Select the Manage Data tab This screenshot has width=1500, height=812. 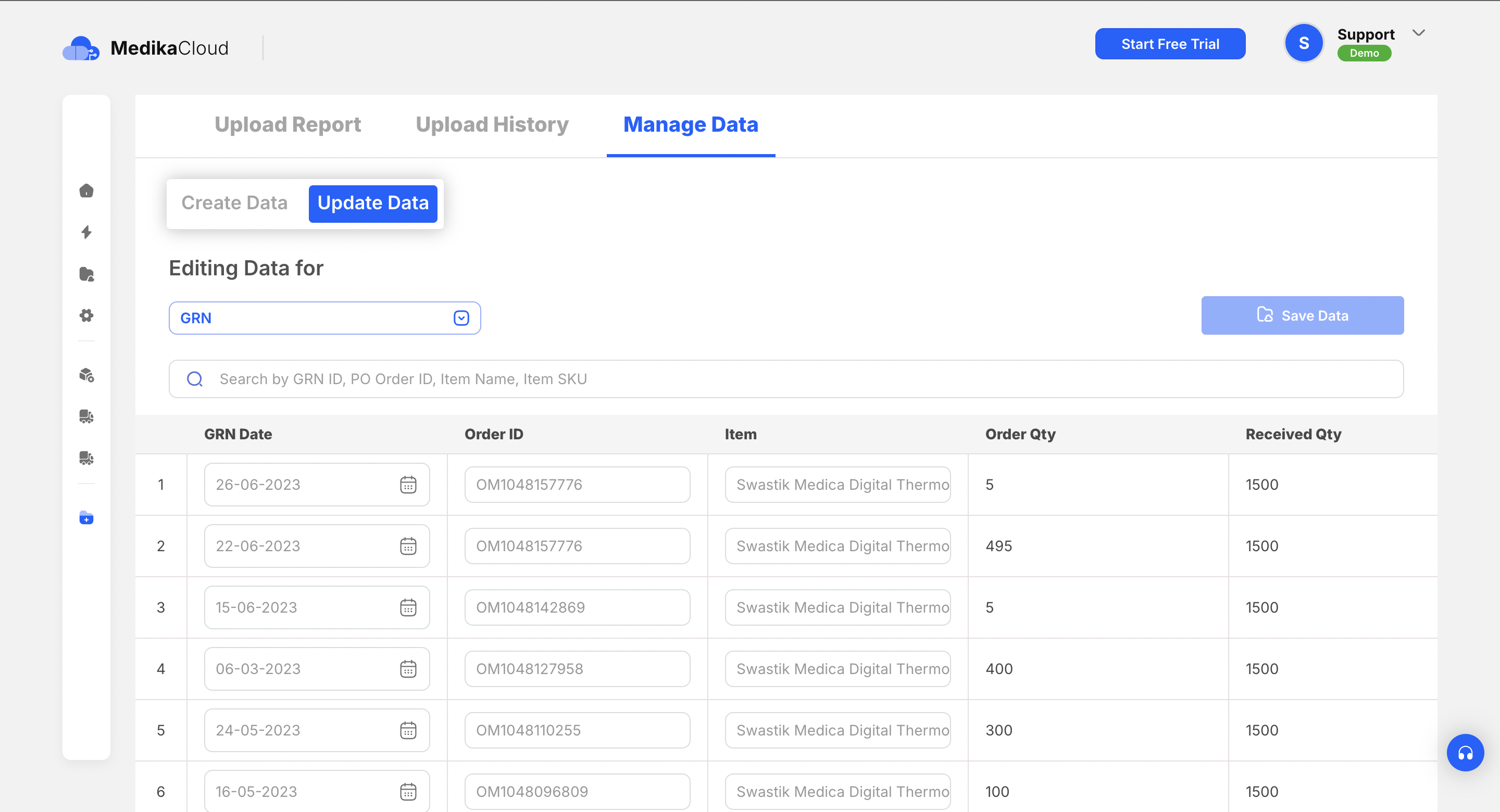pos(691,124)
